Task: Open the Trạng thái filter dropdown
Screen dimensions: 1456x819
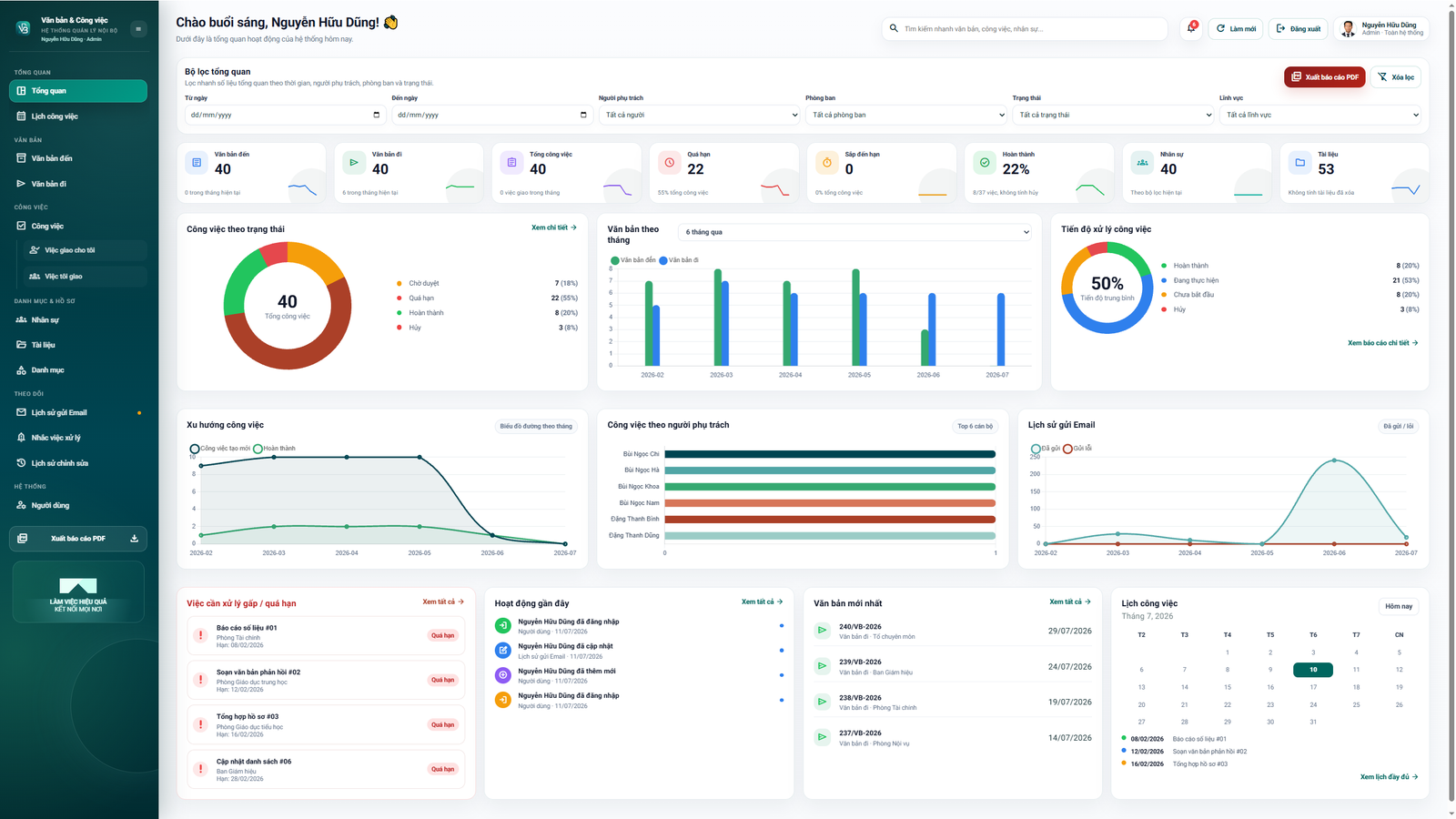Action: (1114, 115)
